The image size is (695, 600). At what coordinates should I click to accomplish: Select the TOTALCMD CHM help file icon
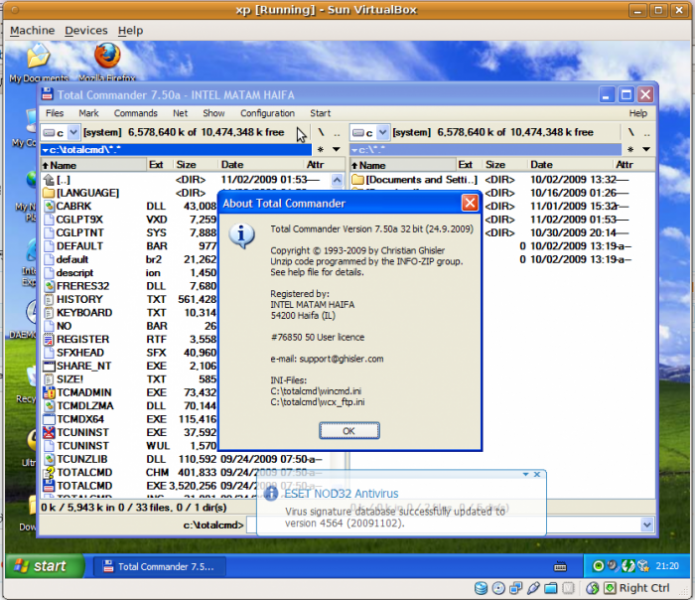[49, 472]
